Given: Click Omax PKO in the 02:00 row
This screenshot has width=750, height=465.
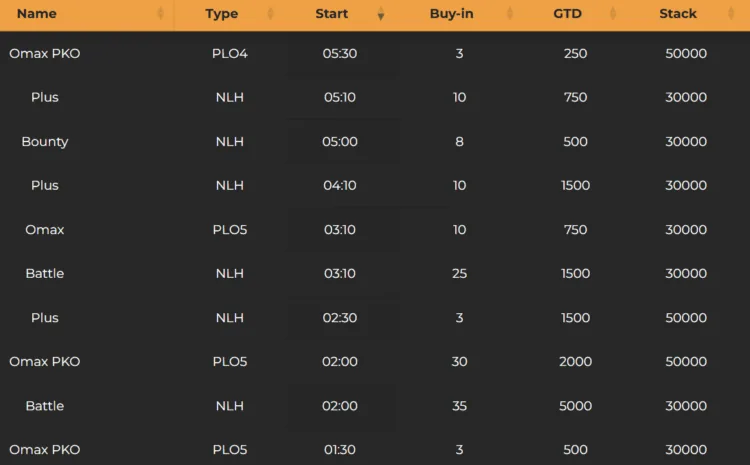Looking at the screenshot, I should 44,361.
